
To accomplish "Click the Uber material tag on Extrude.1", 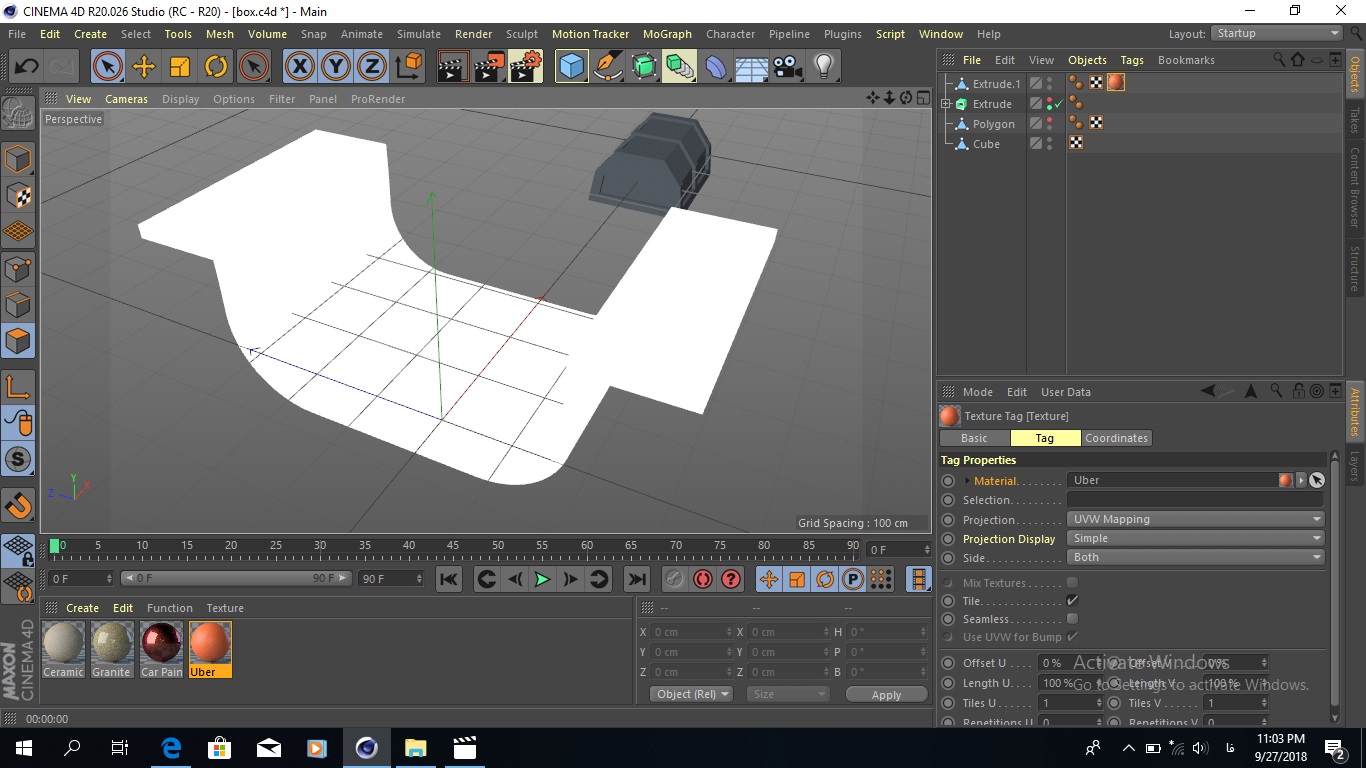I will coord(1115,83).
